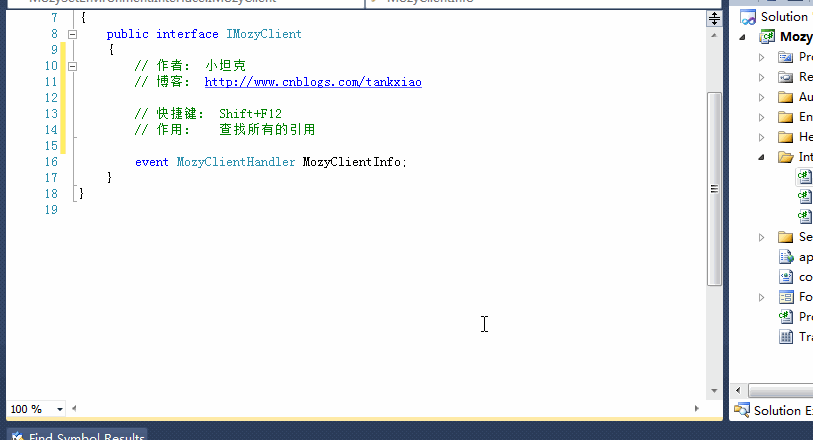This screenshot has height=440, width=813.
Task: Expand the Pr properties node
Action: [x=761, y=57]
